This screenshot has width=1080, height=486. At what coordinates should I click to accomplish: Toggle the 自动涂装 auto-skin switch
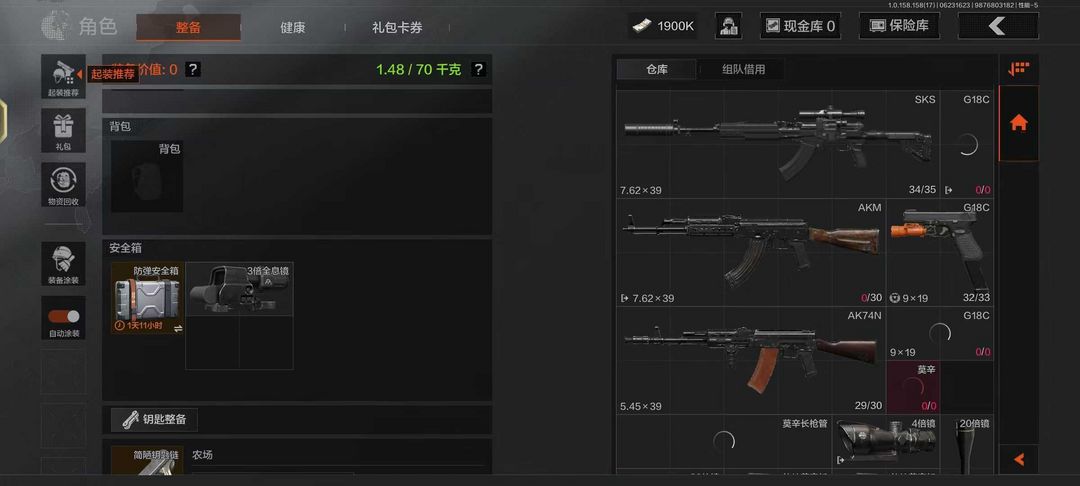(x=63, y=317)
